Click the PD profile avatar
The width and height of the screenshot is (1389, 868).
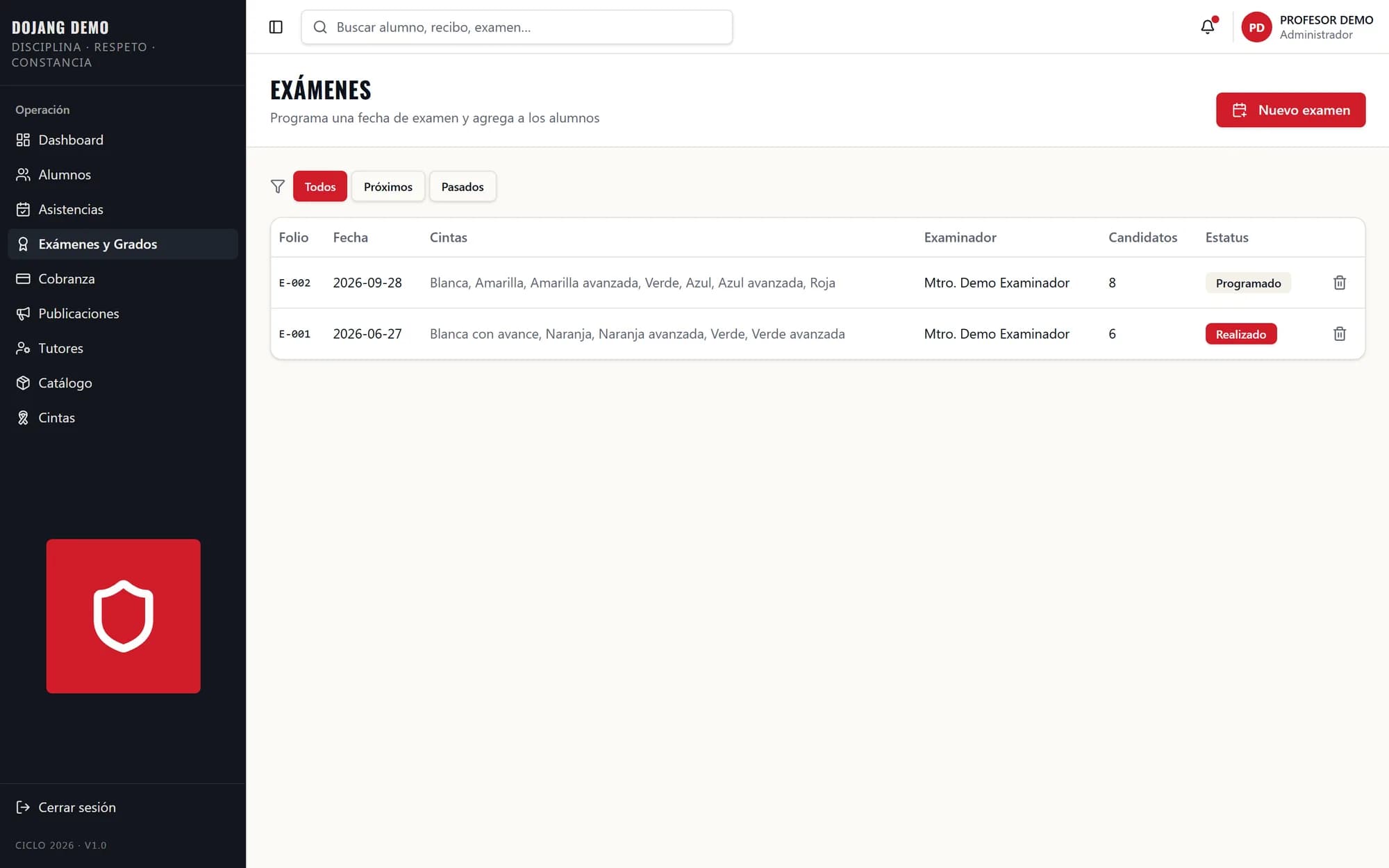pos(1256,27)
